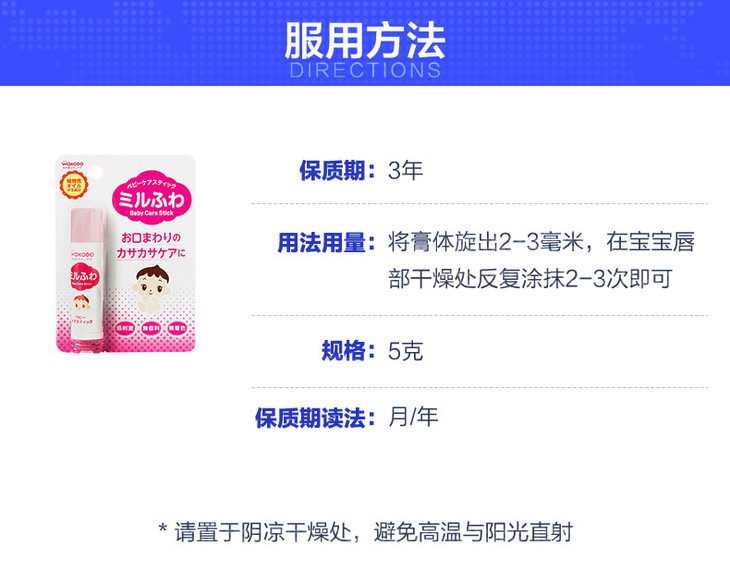
Task: Click the 無香料 badge on the package
Action: [x=151, y=328]
